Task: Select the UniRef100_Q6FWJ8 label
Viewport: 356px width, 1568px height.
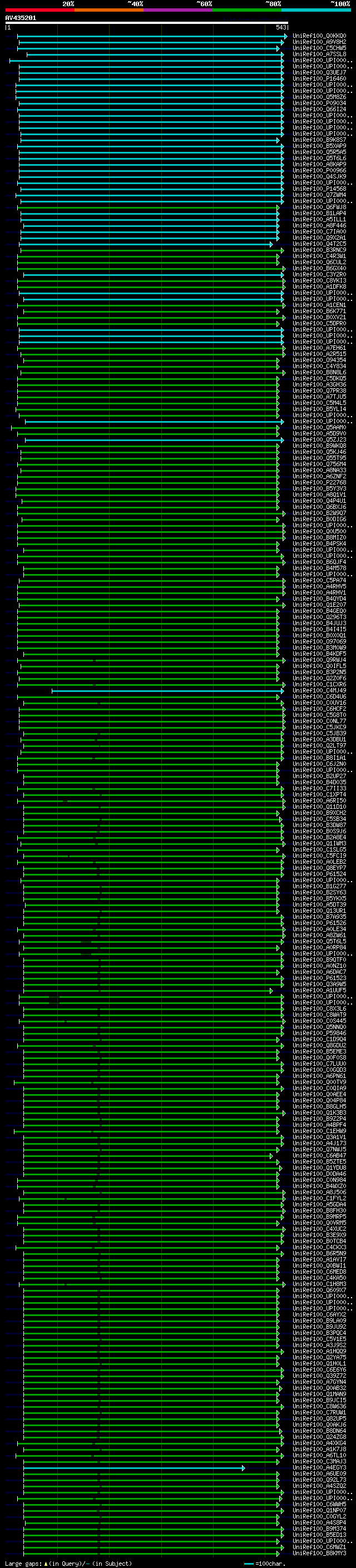Action: coord(319,207)
